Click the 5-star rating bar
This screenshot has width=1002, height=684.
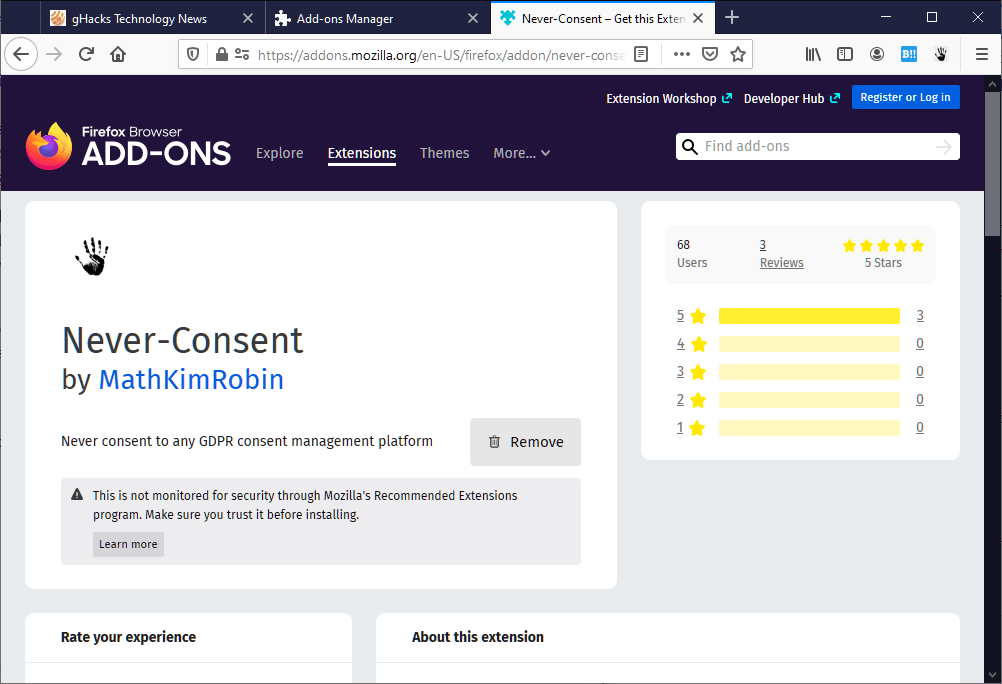point(808,315)
